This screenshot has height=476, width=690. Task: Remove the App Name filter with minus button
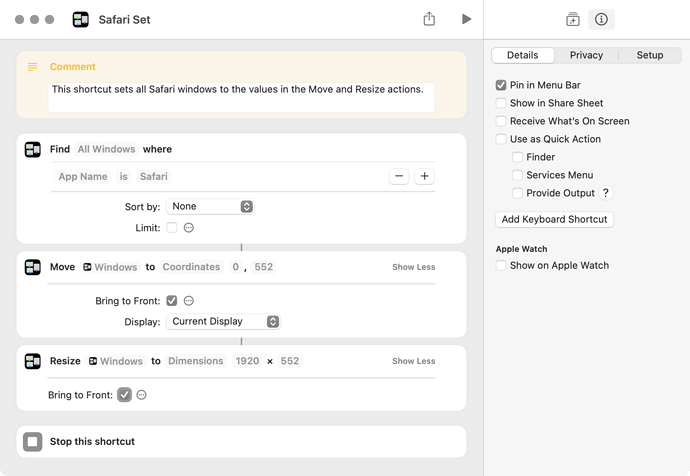399,176
